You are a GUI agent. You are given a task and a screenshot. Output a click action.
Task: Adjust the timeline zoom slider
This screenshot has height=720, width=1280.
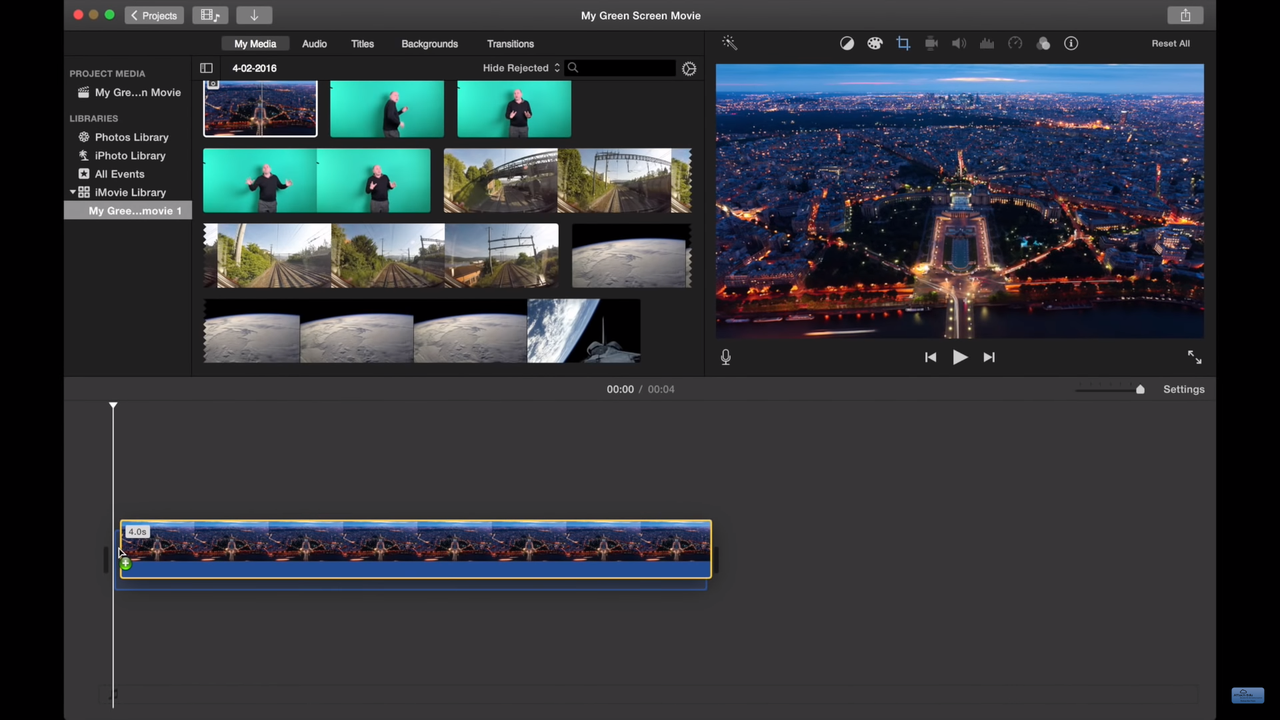1110,389
